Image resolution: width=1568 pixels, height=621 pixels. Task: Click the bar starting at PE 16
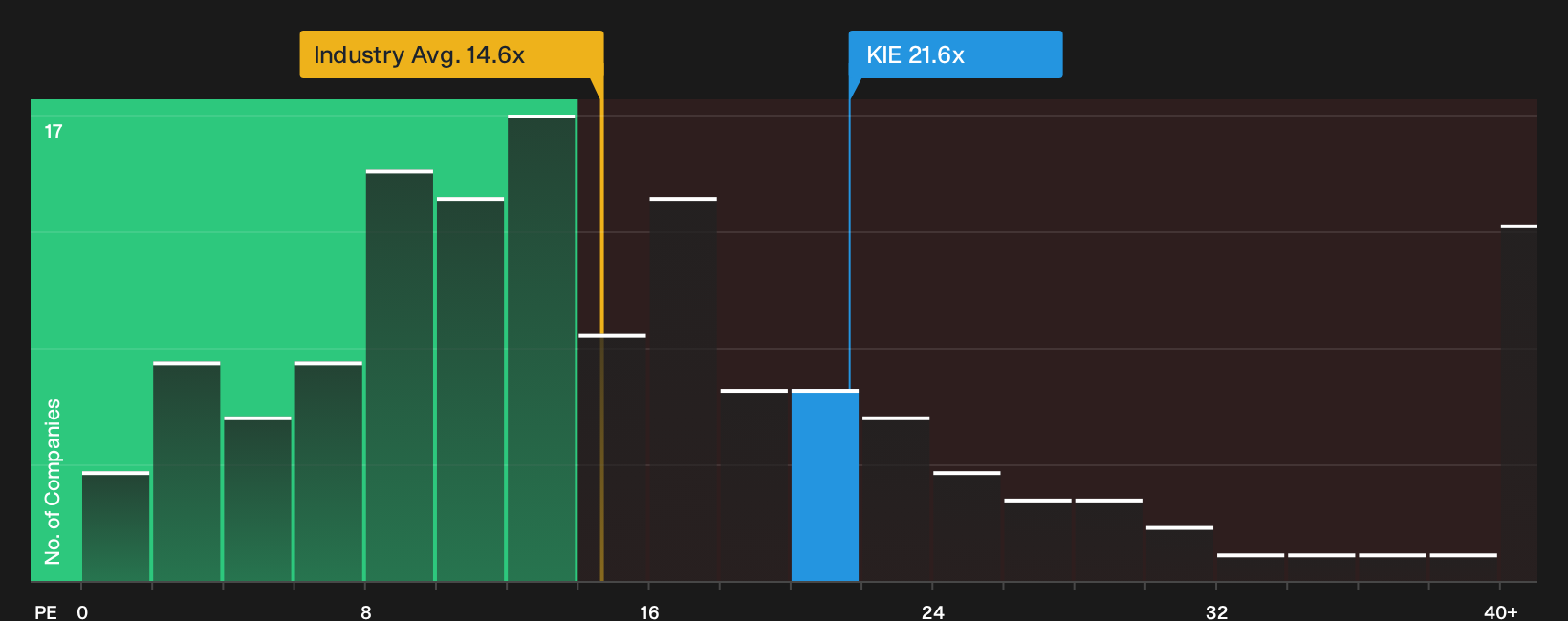coord(684,389)
